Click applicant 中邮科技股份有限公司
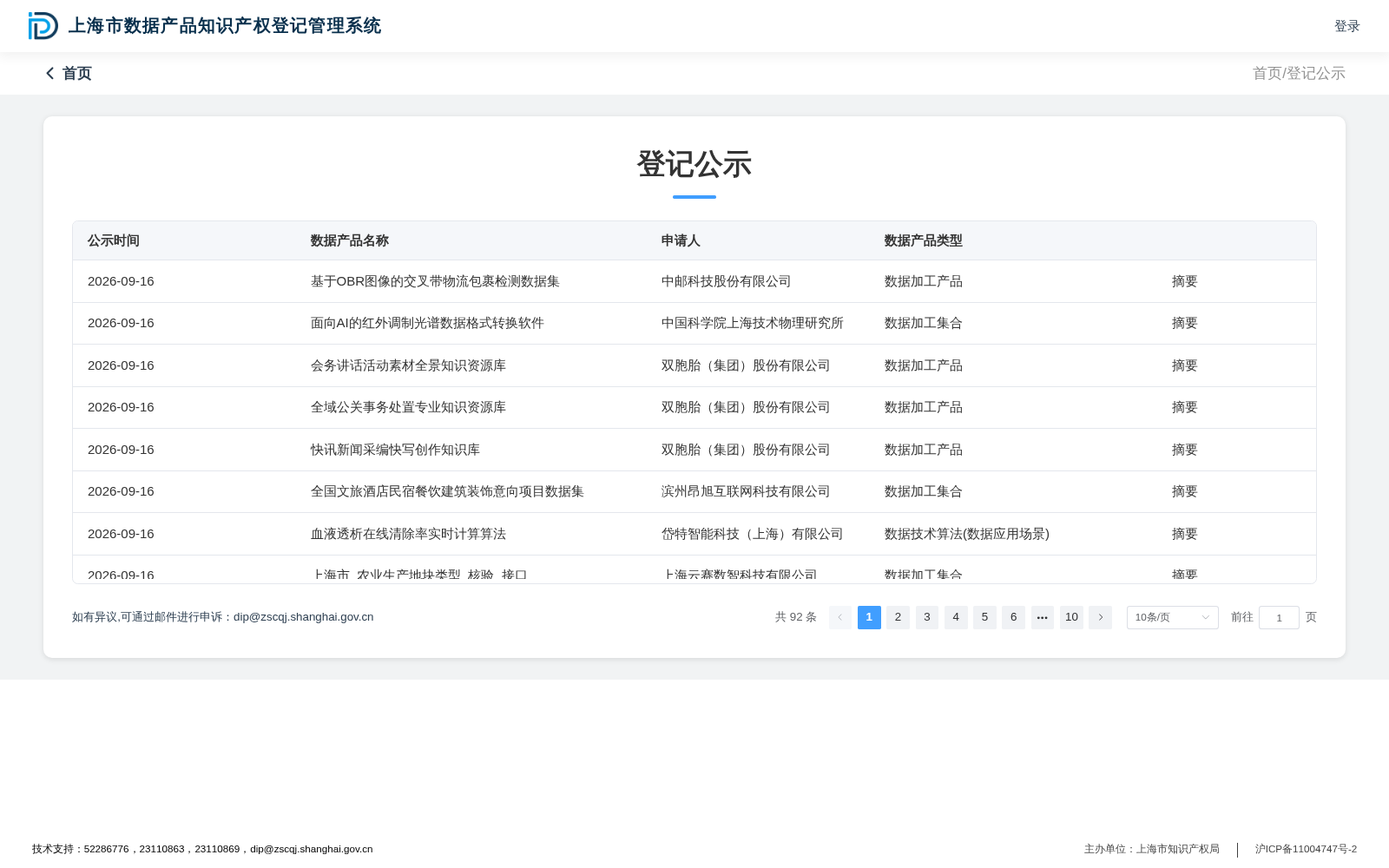Viewport: 1389px width, 868px height. 727,281
